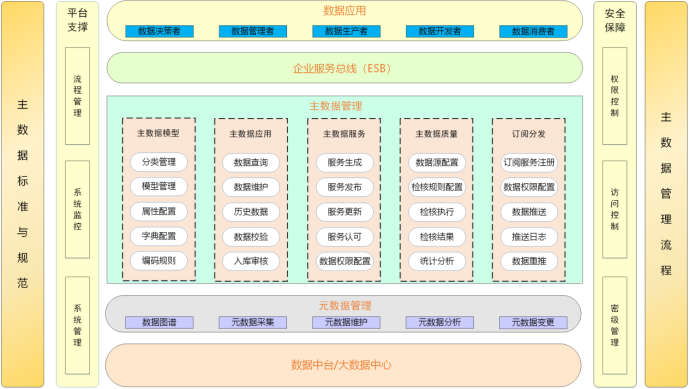Select the 服务更新 pill

[x=345, y=212]
